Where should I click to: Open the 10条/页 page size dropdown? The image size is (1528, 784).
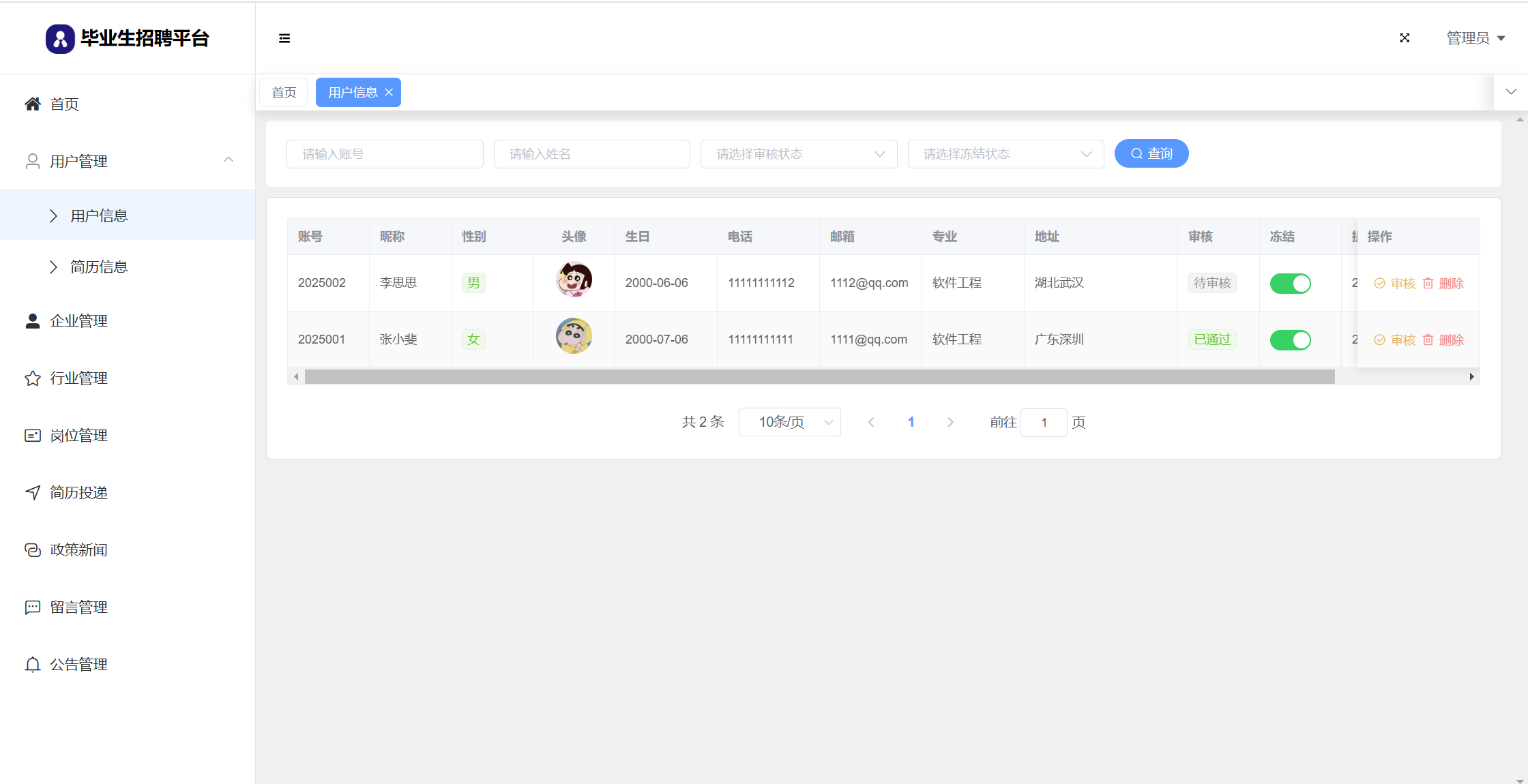click(x=789, y=422)
